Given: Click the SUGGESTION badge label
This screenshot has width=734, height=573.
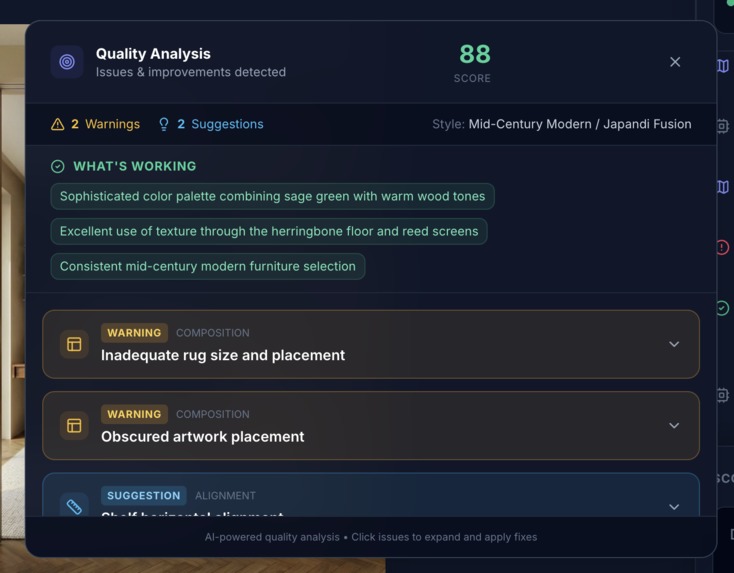Looking at the screenshot, I should [144, 496].
